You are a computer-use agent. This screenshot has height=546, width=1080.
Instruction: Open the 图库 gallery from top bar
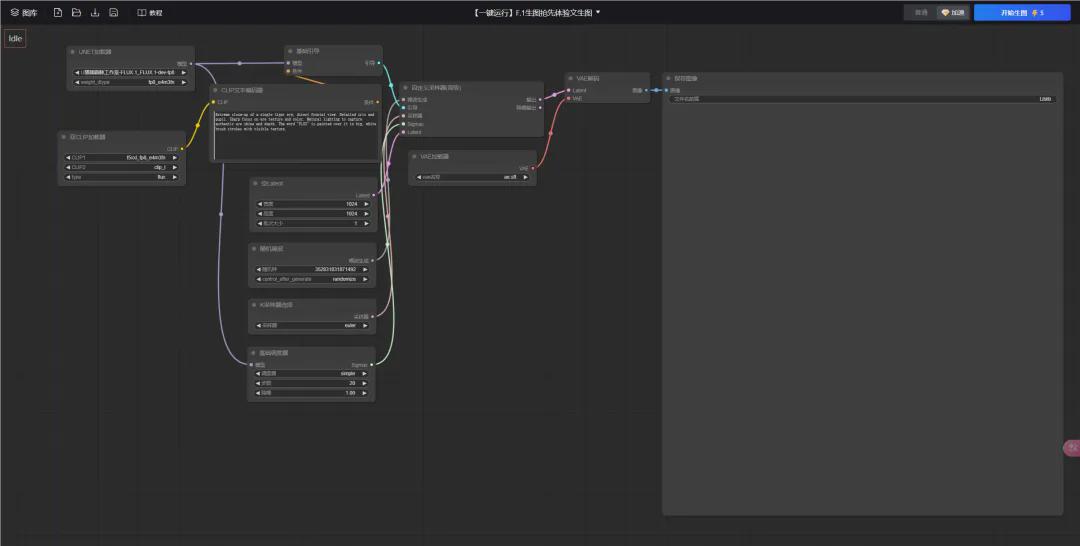(x=24, y=13)
